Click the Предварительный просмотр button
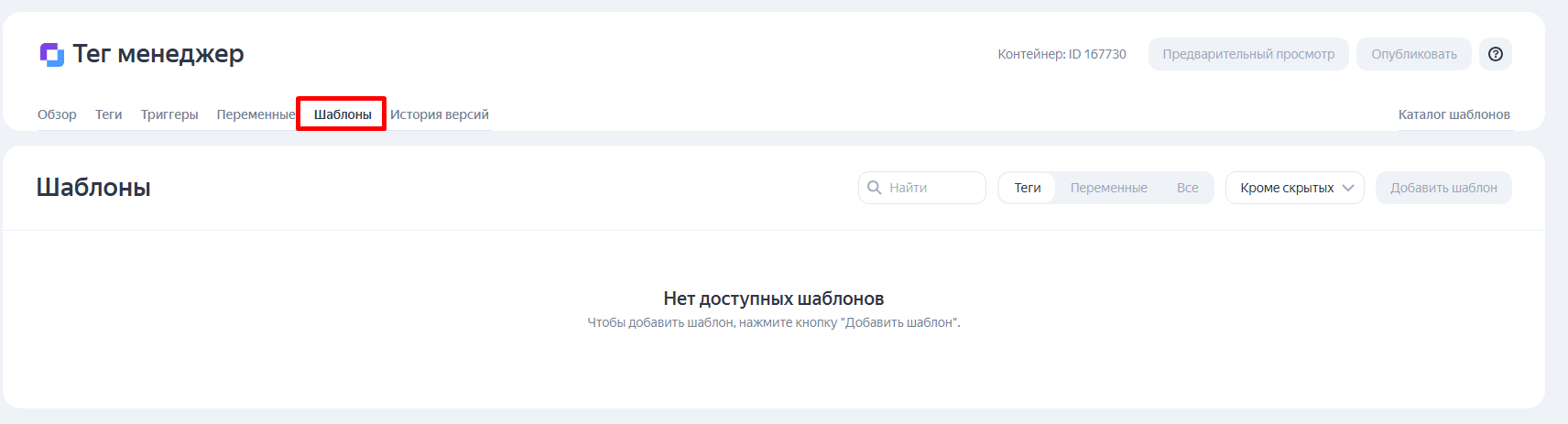This screenshot has height=424, width=1568. pyautogui.click(x=1248, y=54)
